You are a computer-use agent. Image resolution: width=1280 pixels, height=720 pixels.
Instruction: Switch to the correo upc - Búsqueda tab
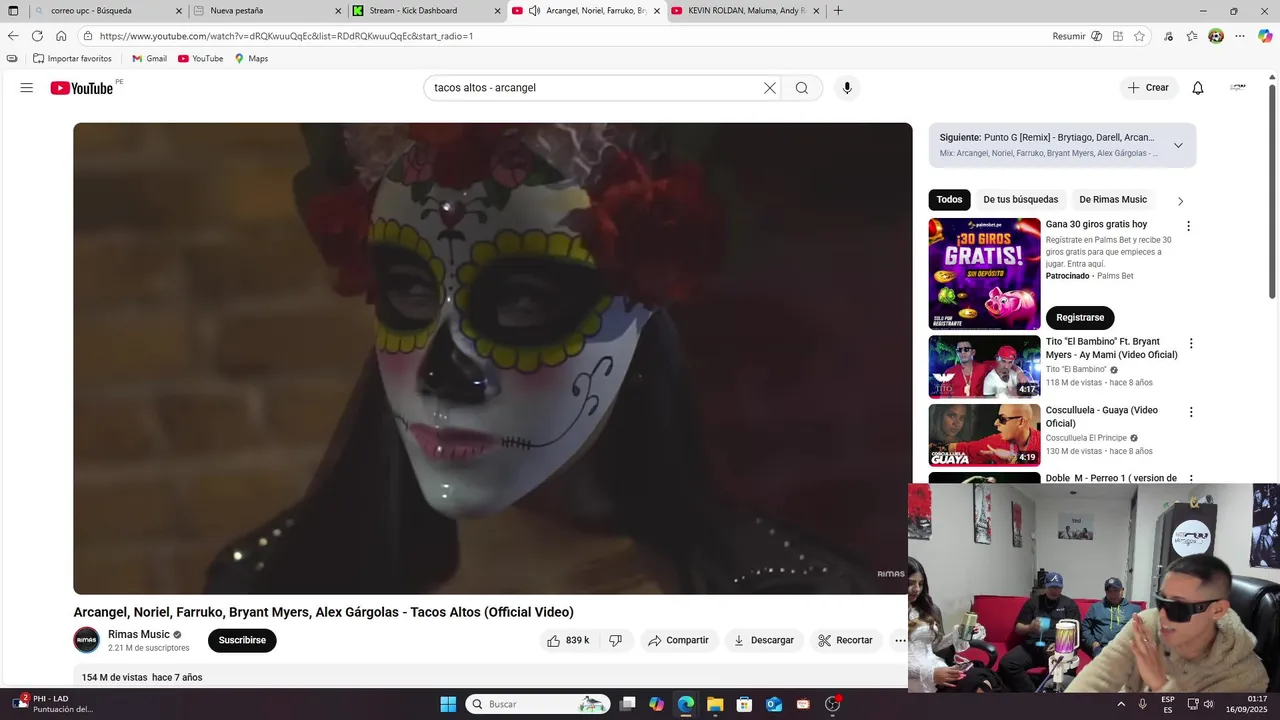108,11
